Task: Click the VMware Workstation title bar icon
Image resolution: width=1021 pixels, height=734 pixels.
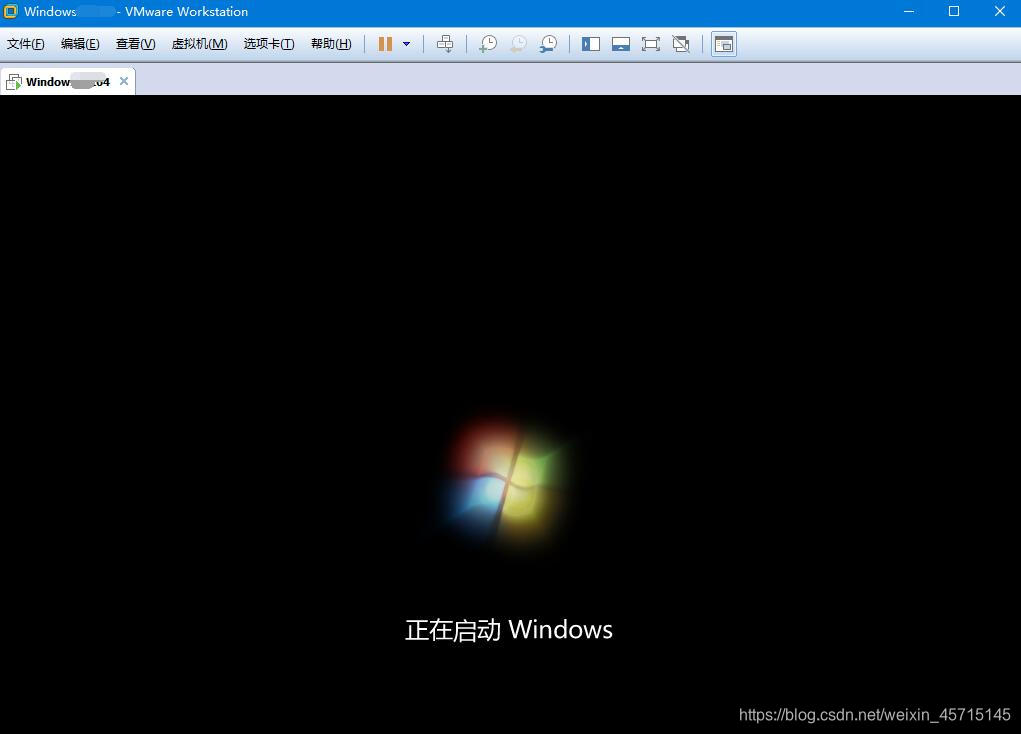Action: pyautogui.click(x=10, y=11)
